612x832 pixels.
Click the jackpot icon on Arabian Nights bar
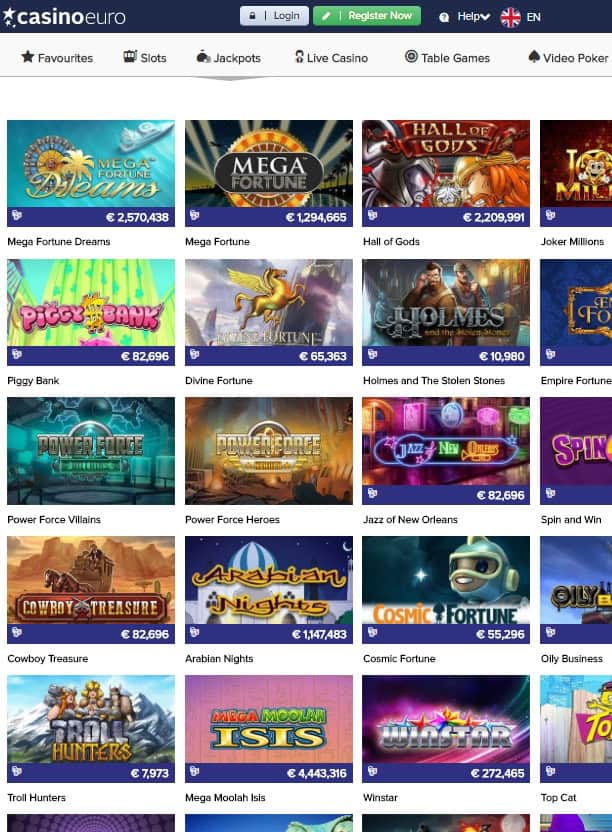194,632
